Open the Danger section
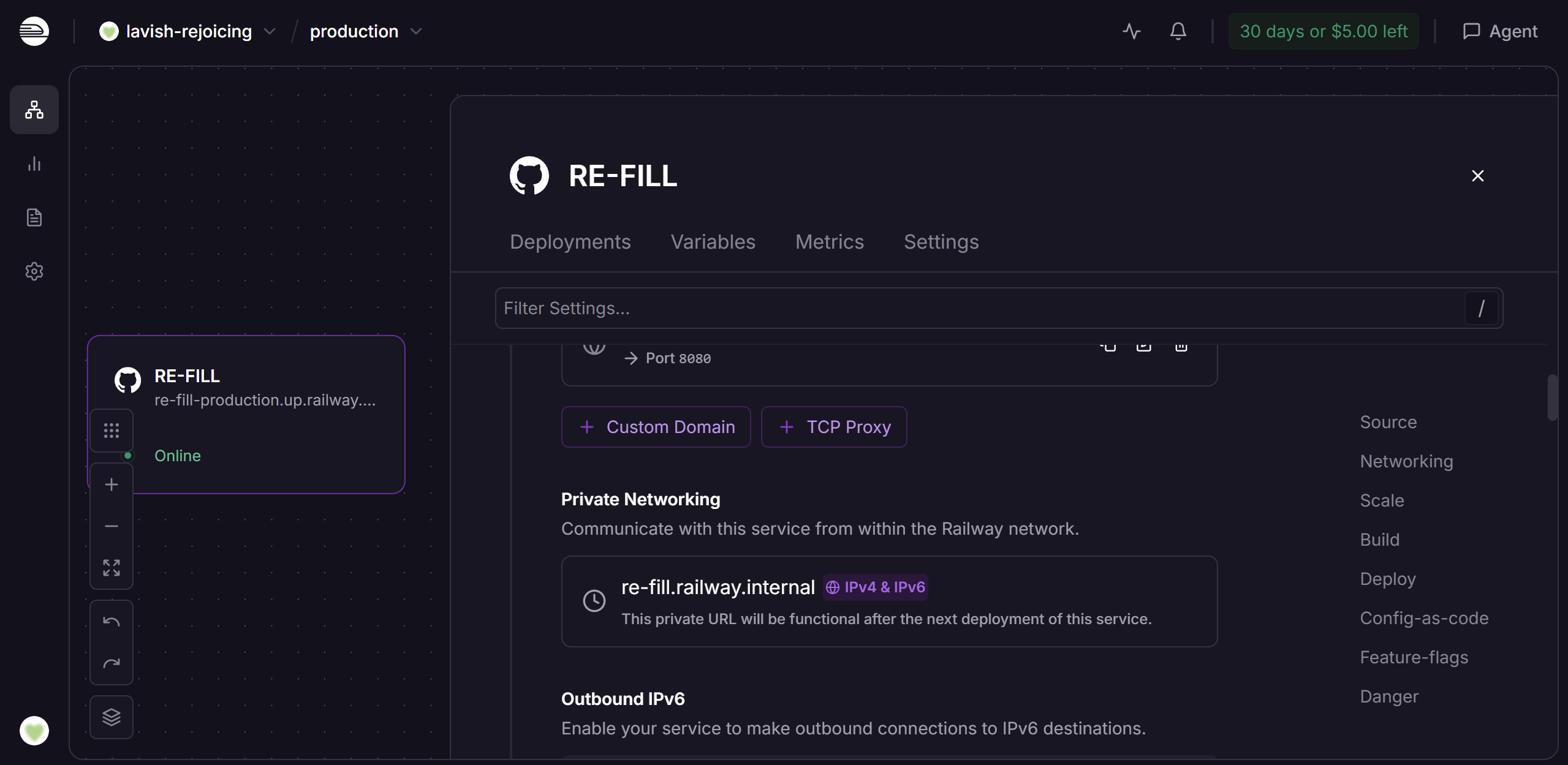Viewport: 1568px width, 765px height. point(1389,696)
